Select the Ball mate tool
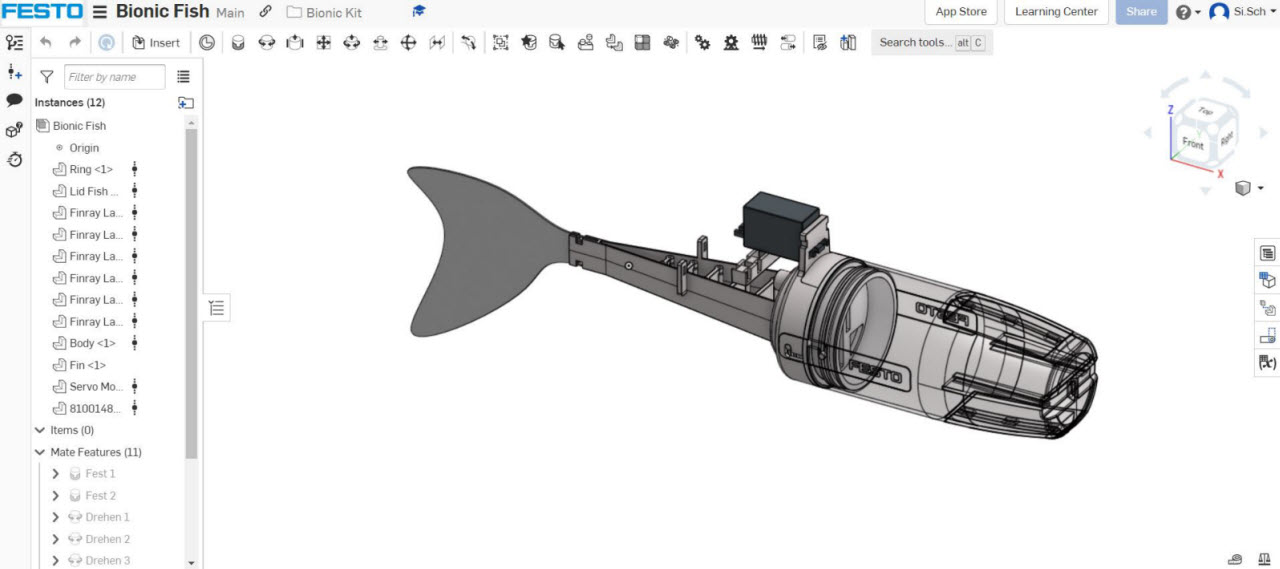 coord(408,43)
